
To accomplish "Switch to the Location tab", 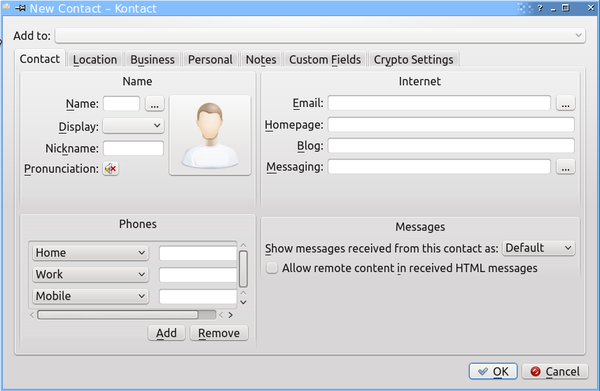I will tap(95, 60).
